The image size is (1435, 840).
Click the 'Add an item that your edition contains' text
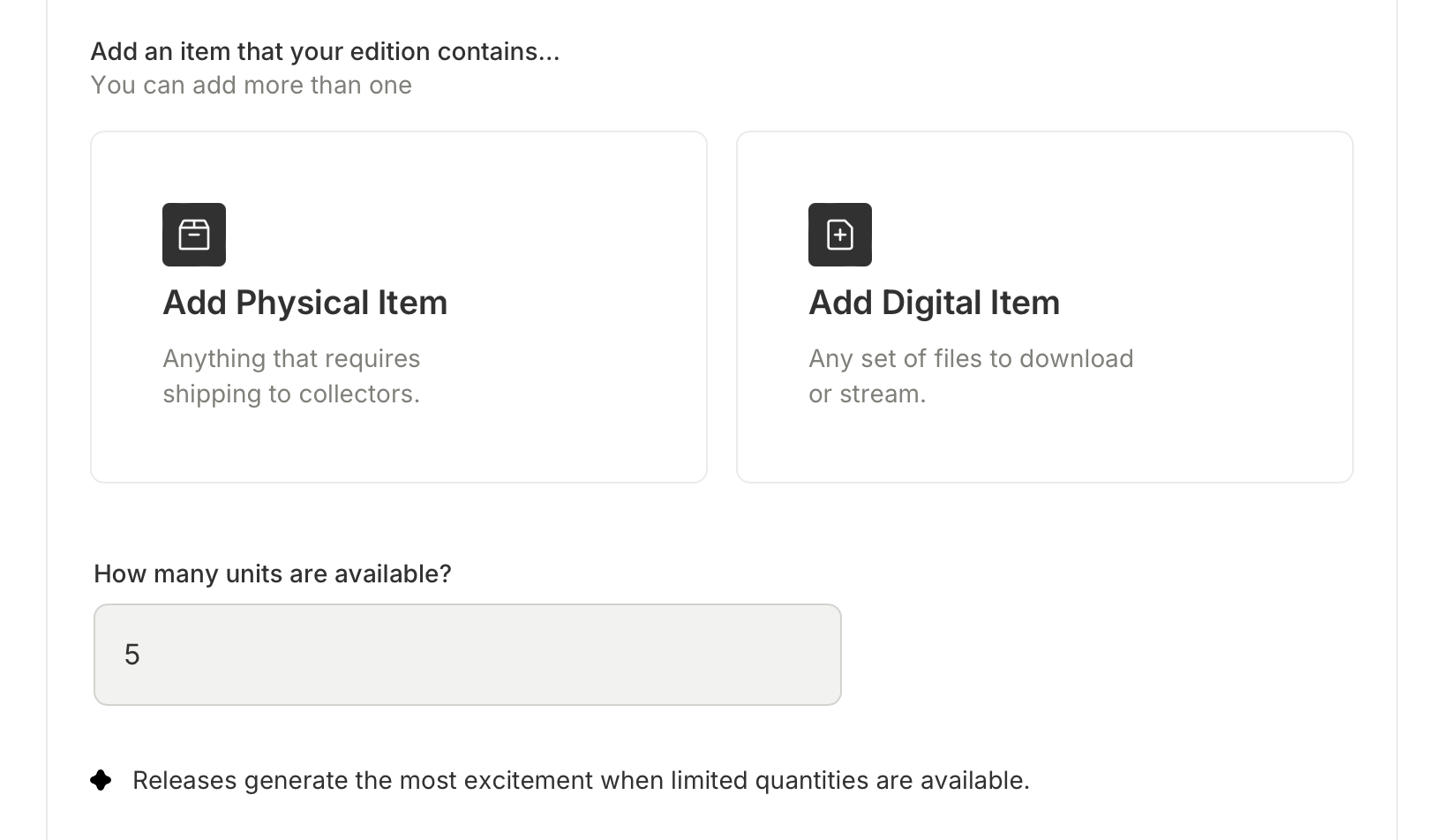pyautogui.click(x=325, y=51)
